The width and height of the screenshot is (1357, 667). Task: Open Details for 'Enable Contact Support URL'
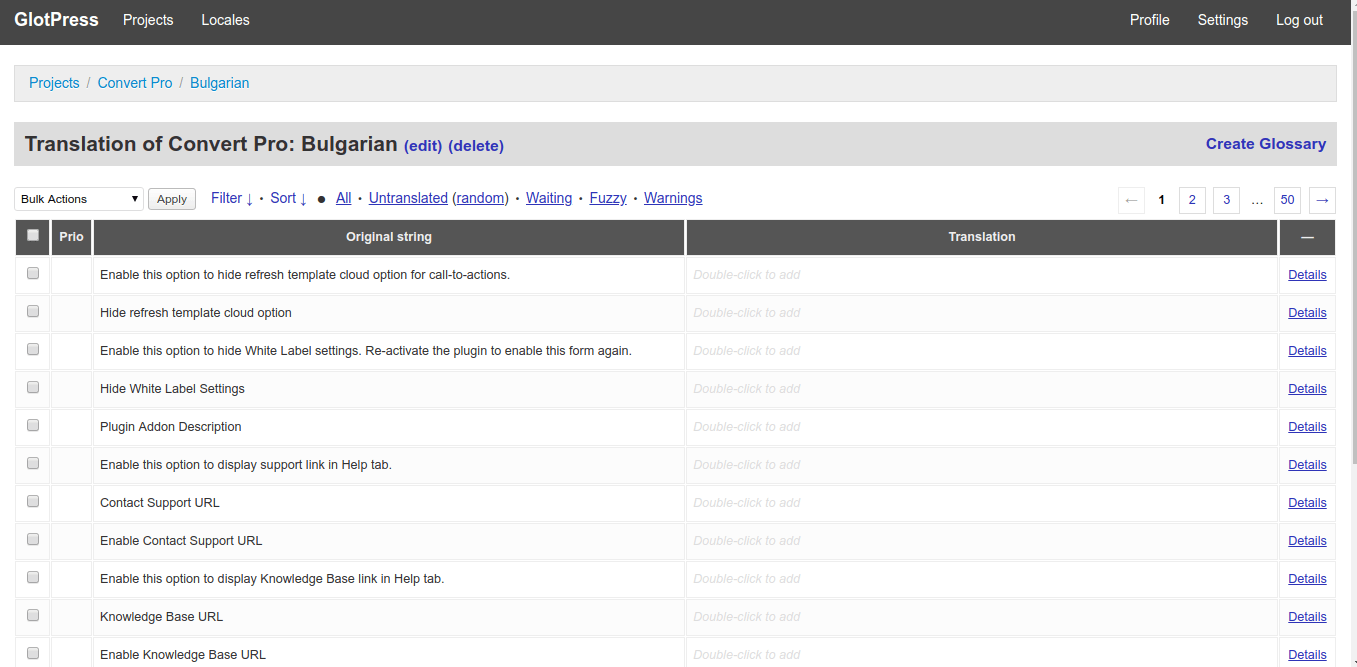pos(1307,541)
